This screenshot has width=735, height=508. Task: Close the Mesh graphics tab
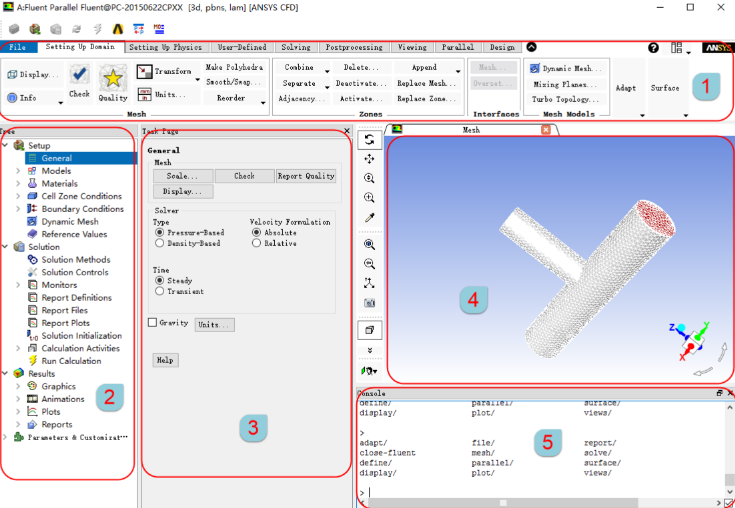pyautogui.click(x=545, y=130)
